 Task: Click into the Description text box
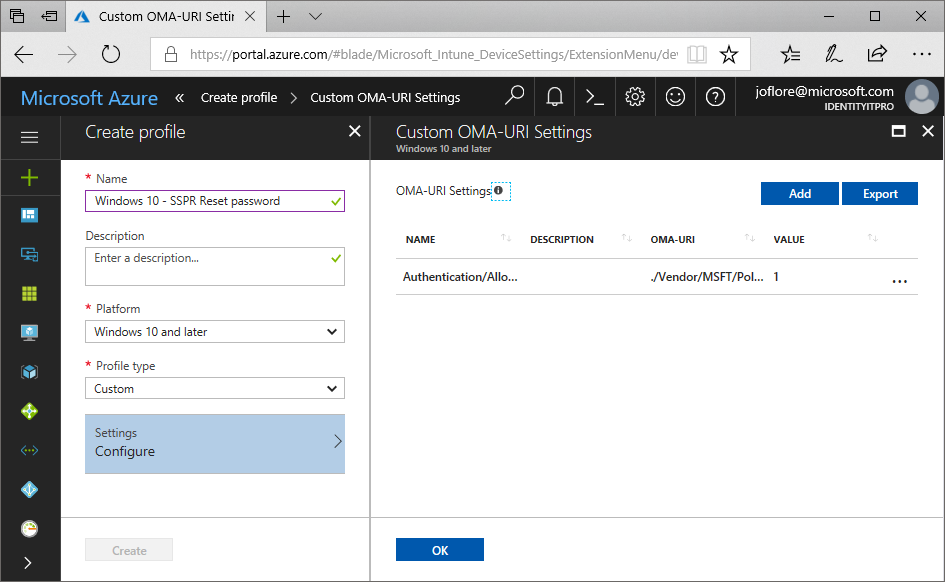click(215, 266)
